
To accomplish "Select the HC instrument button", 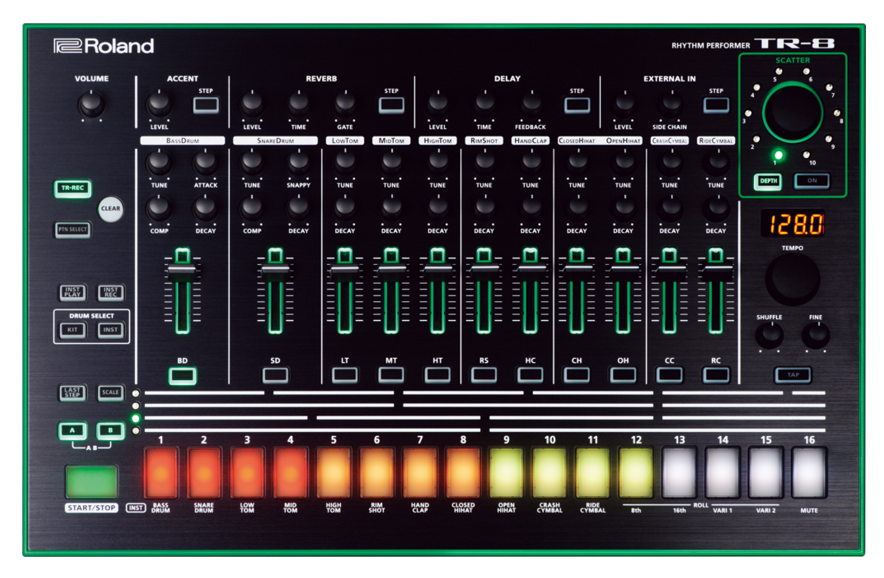I will [531, 375].
